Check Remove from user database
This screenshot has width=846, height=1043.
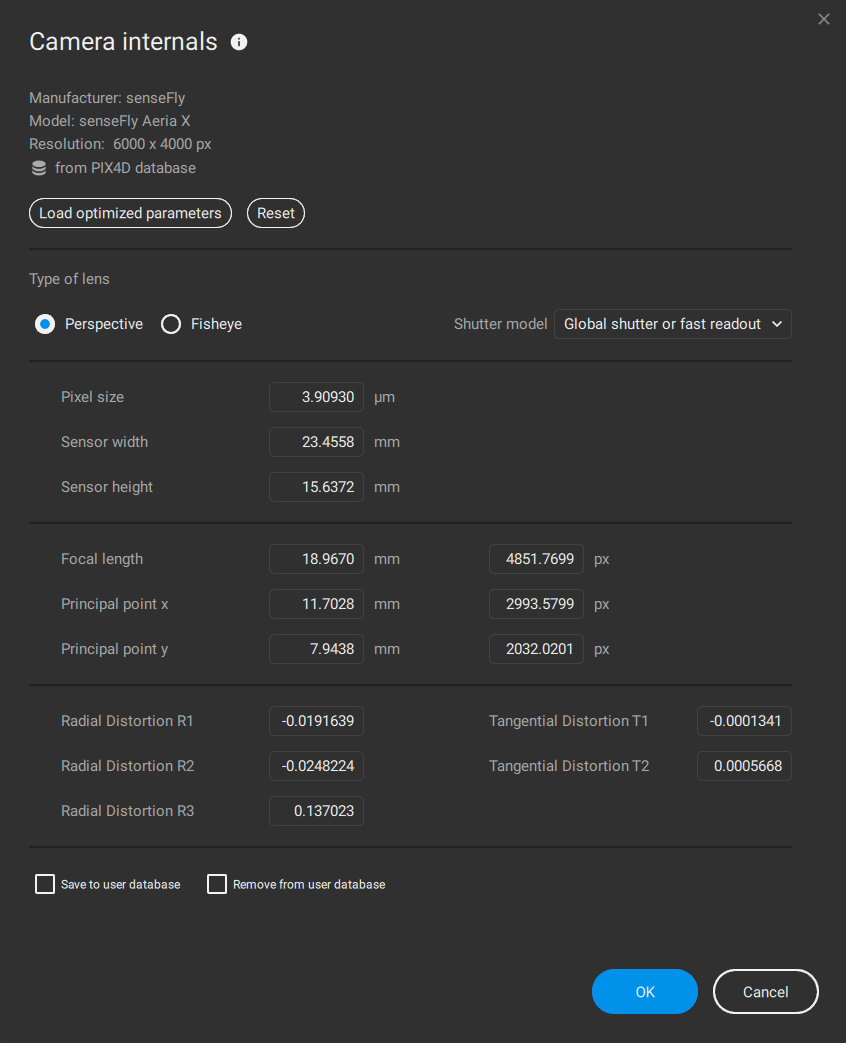point(217,884)
